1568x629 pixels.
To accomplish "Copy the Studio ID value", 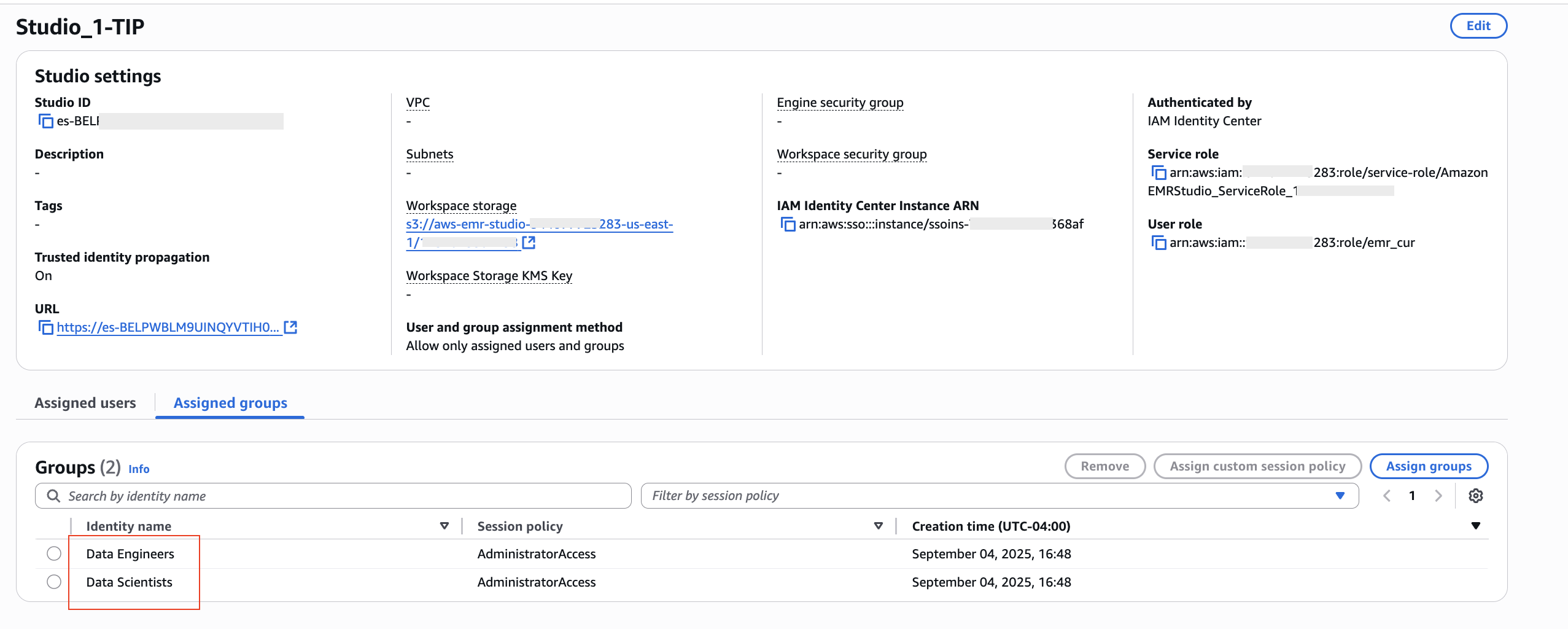I will click(46, 121).
